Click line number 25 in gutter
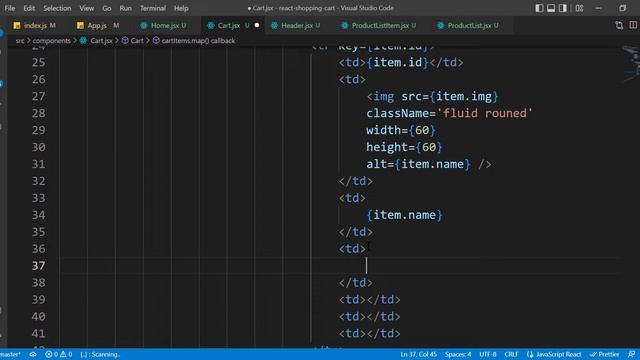The width and height of the screenshot is (640, 360). pyautogui.click(x=38, y=62)
